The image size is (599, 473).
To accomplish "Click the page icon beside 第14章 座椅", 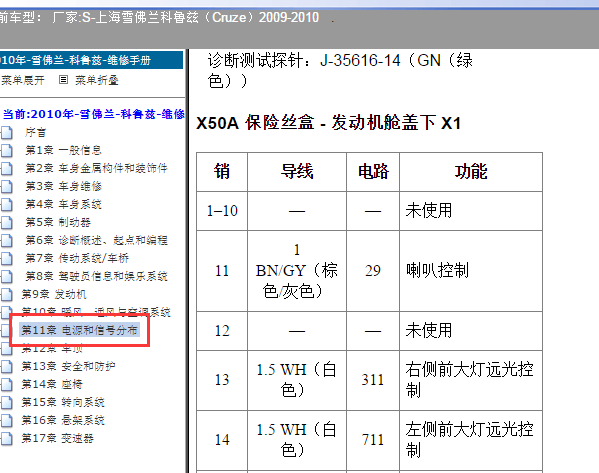I will coord(6,384).
